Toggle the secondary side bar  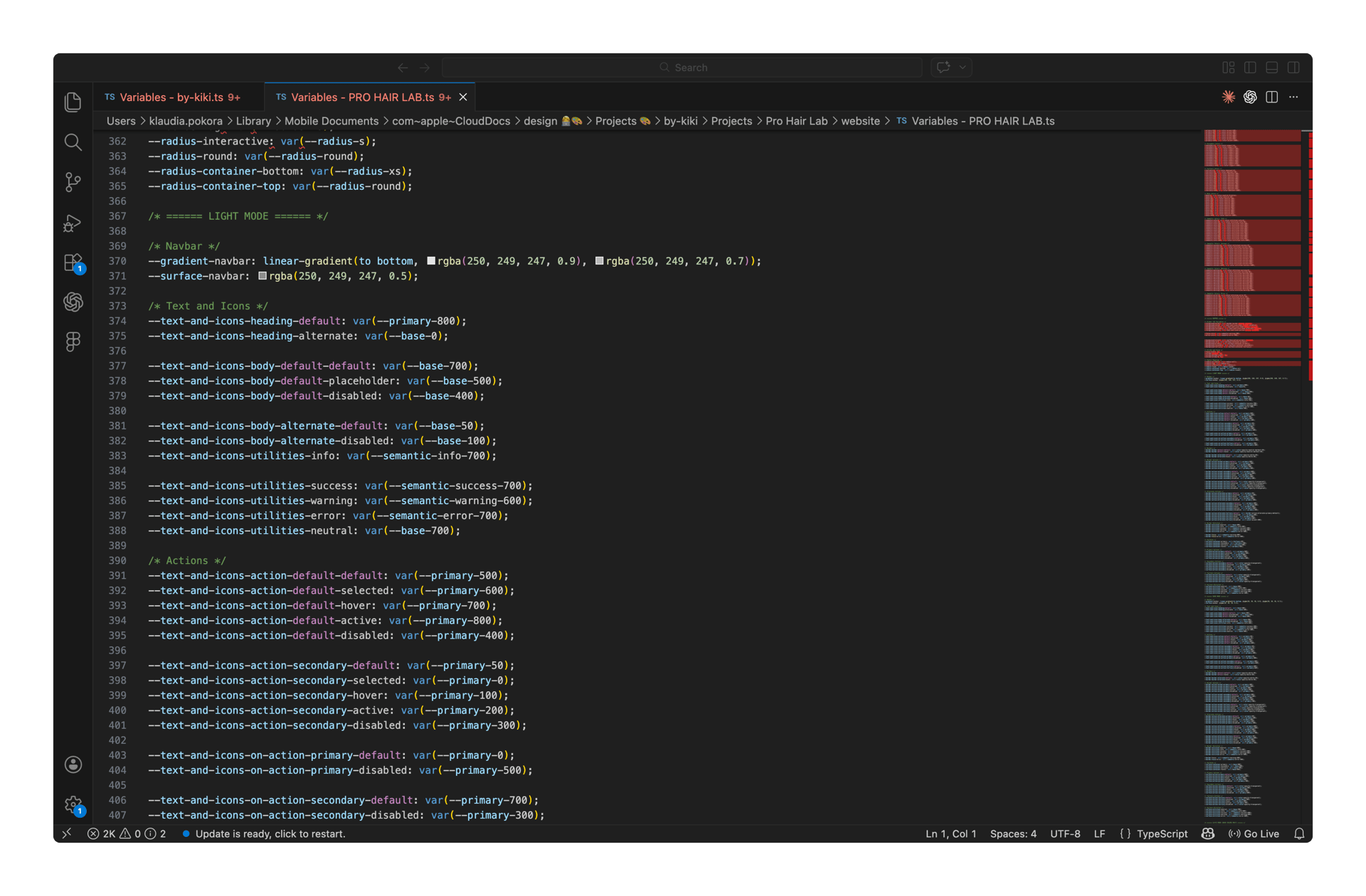[x=1293, y=68]
